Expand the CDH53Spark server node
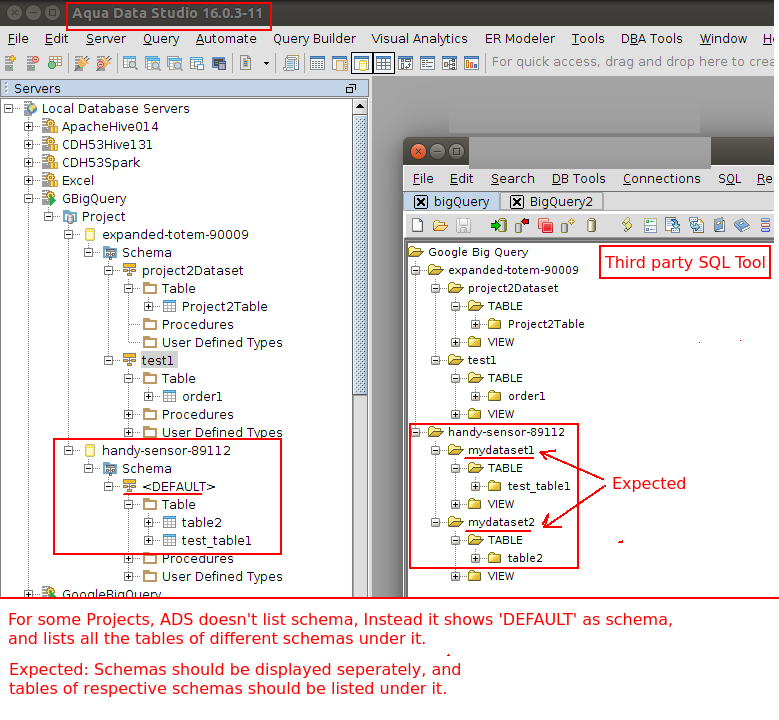Viewport: 779px width, 720px height. [29, 162]
